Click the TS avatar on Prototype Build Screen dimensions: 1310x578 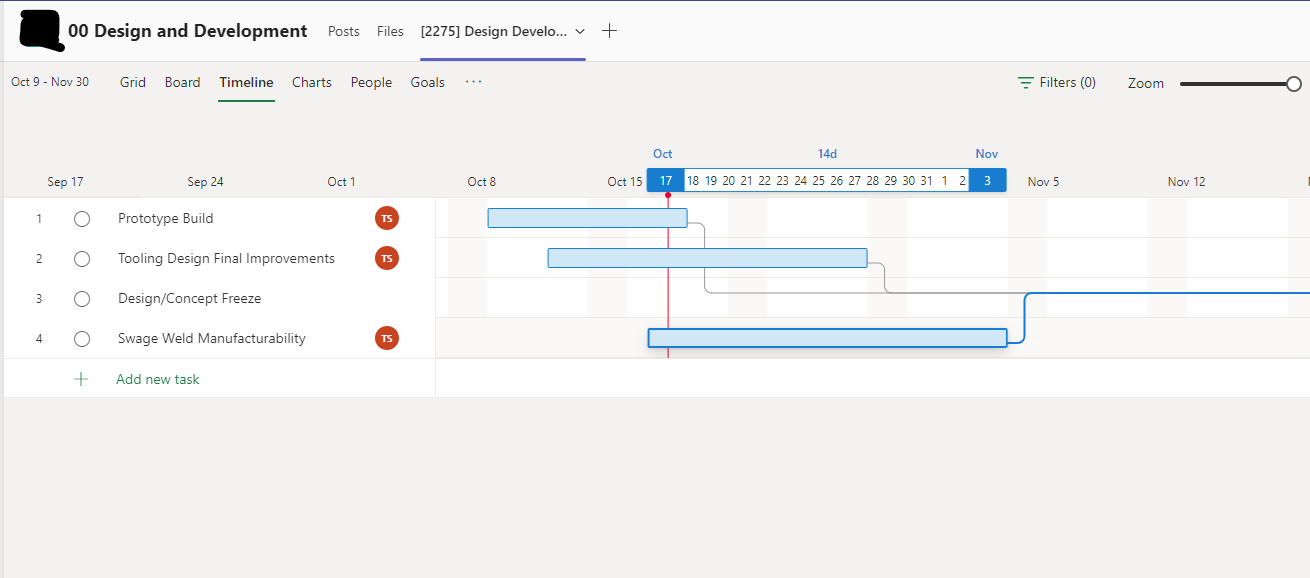point(387,218)
